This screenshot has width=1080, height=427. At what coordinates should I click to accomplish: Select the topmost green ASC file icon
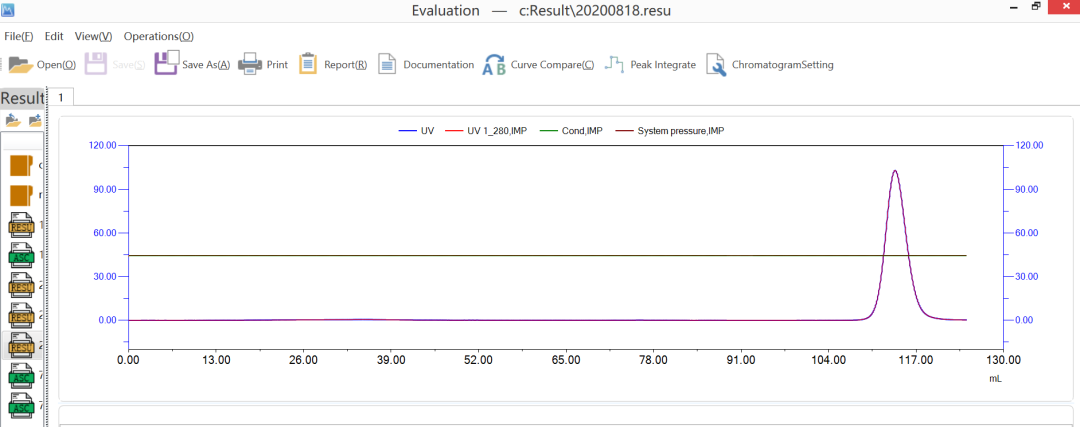click(x=21, y=254)
